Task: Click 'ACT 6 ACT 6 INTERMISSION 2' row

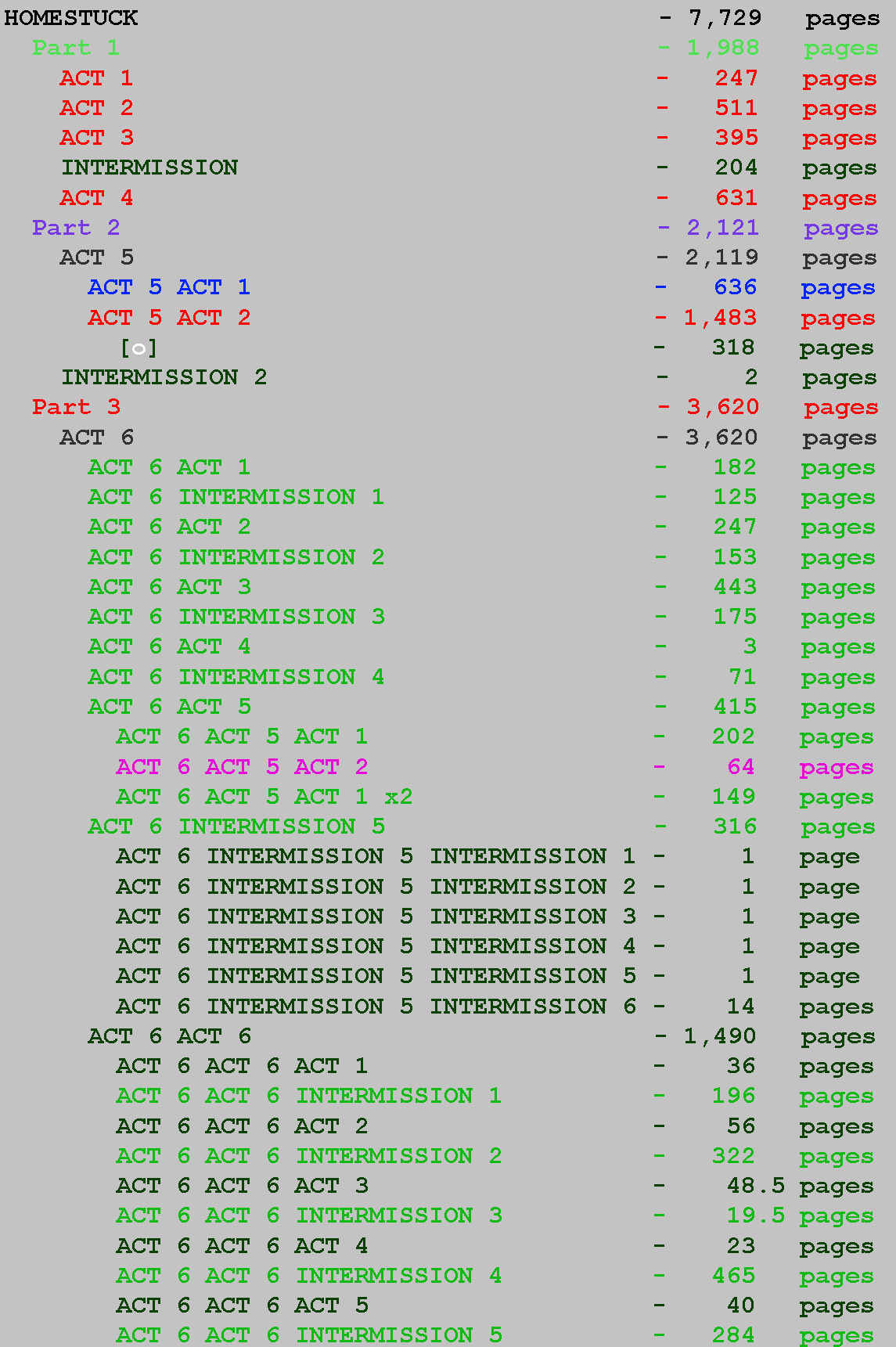Action: click(308, 1156)
